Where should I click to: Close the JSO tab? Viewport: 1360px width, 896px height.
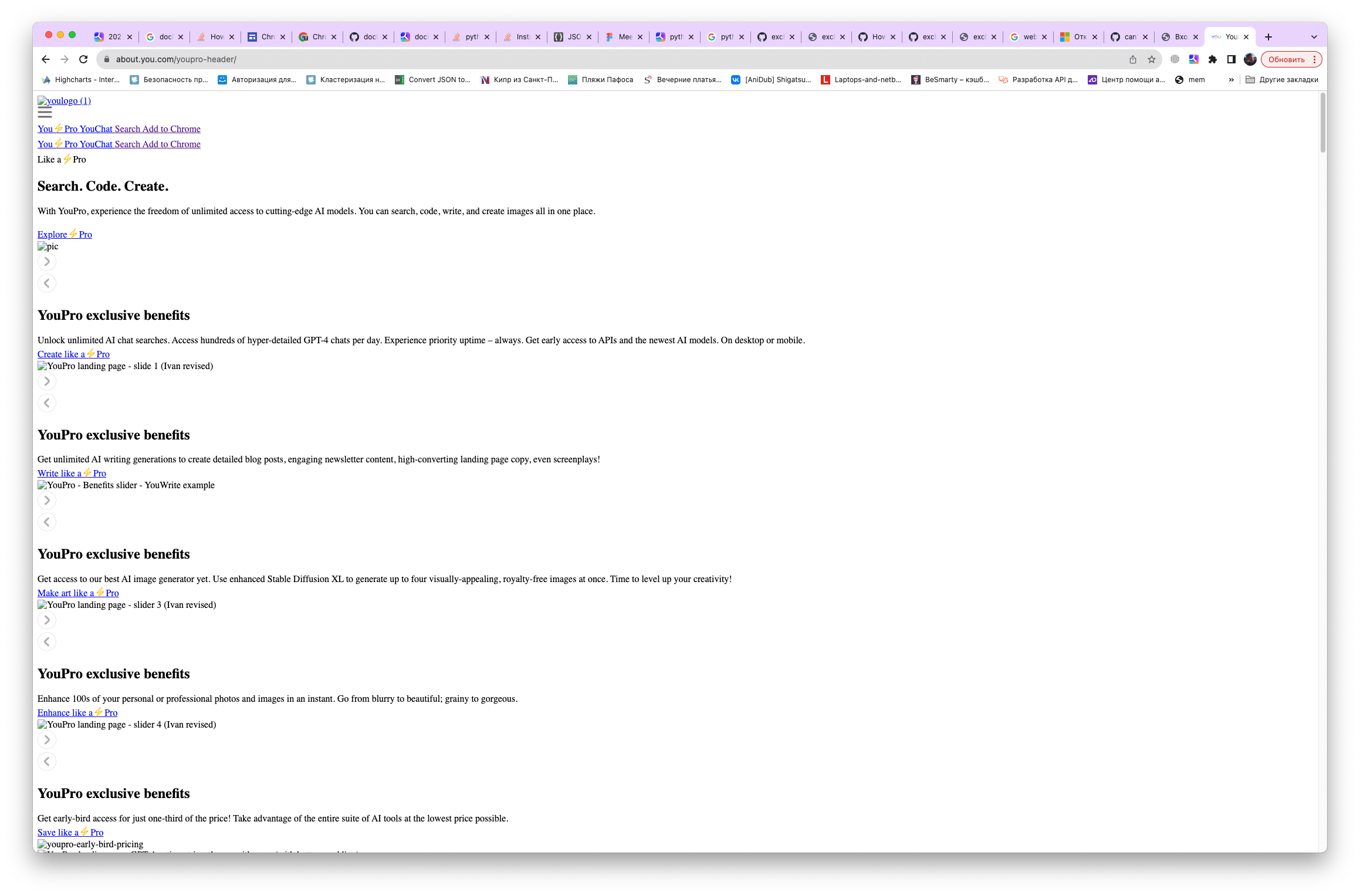point(589,37)
